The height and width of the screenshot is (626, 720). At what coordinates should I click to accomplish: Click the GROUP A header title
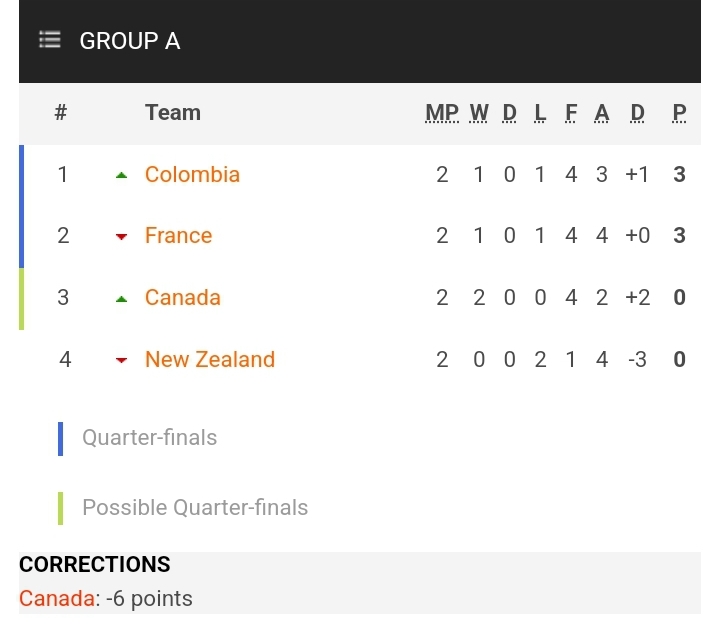130,41
